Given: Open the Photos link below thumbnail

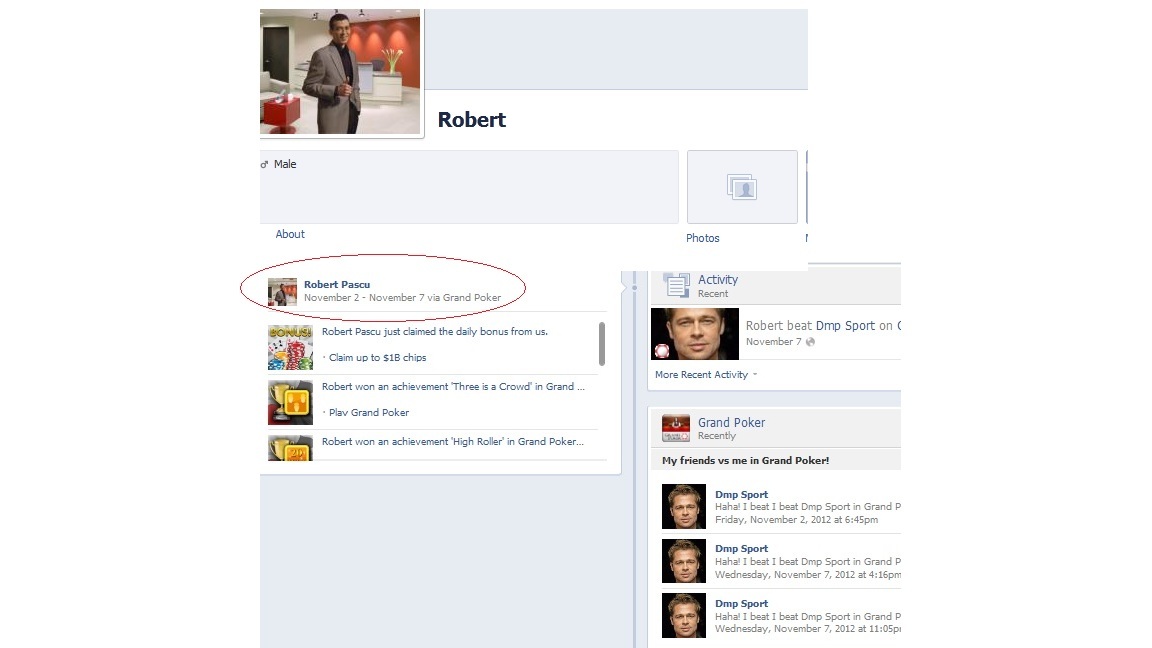Looking at the screenshot, I should pos(702,238).
